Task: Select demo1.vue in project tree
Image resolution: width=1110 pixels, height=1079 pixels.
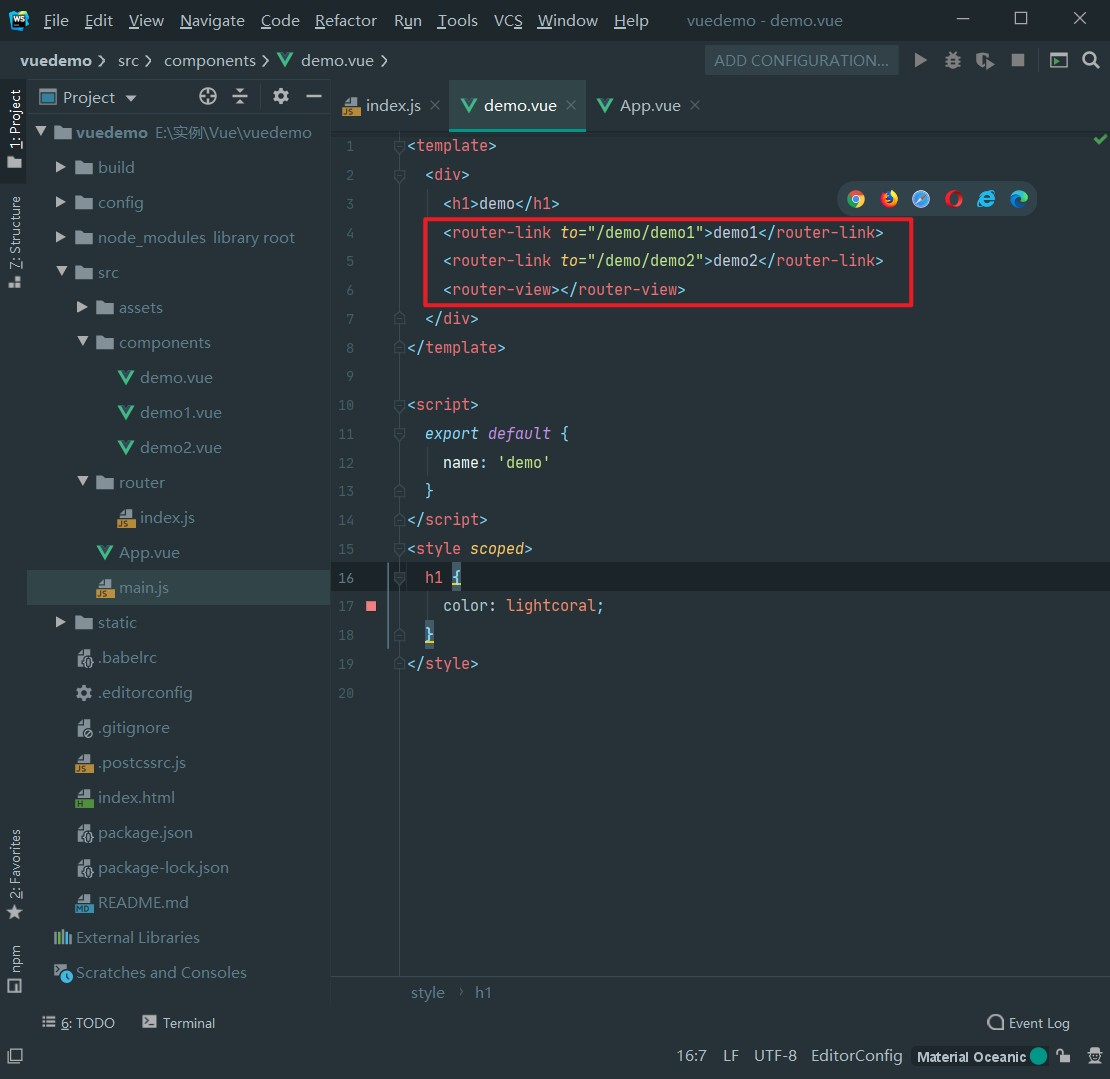Action: coord(180,412)
